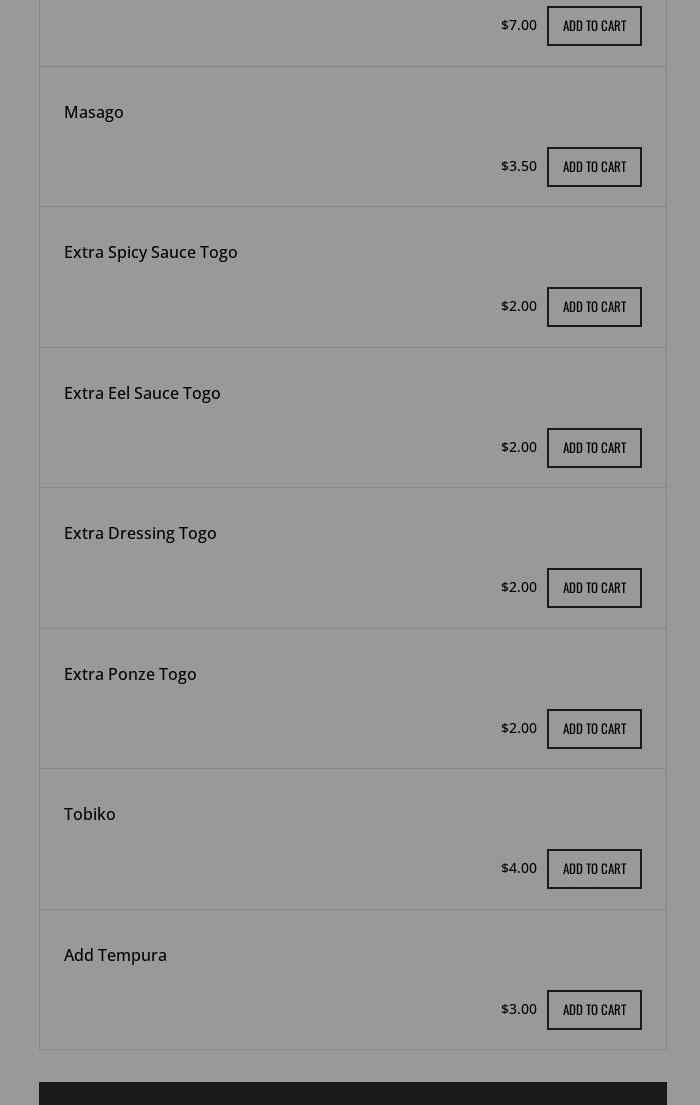The width and height of the screenshot is (700, 1105).
Task: Add Extra Spicy Sauce Togo to cart
Action: tap(594, 307)
